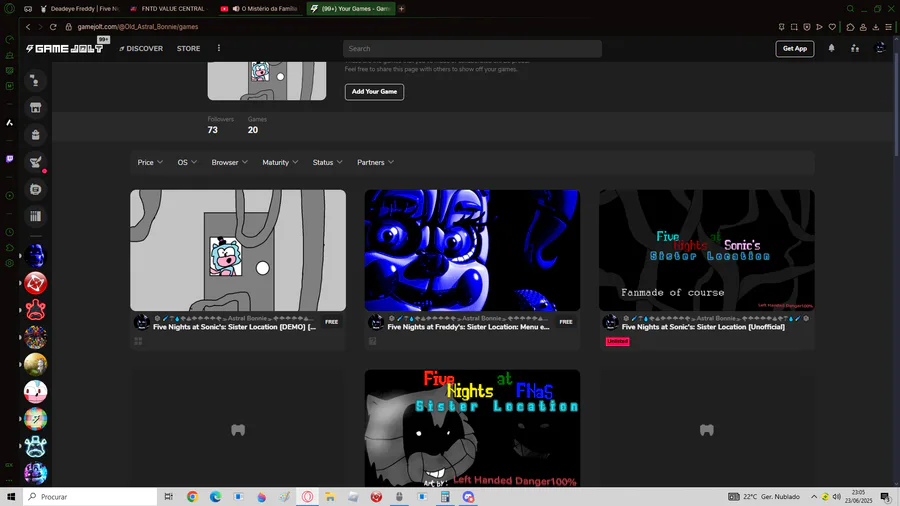The height and width of the screenshot is (506, 900).
Task: Open browser downloads icon
Action: [876, 27]
